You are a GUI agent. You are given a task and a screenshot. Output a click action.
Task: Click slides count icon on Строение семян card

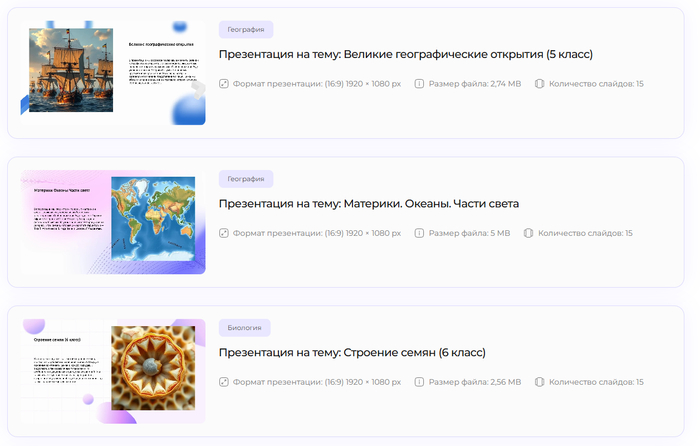point(539,382)
